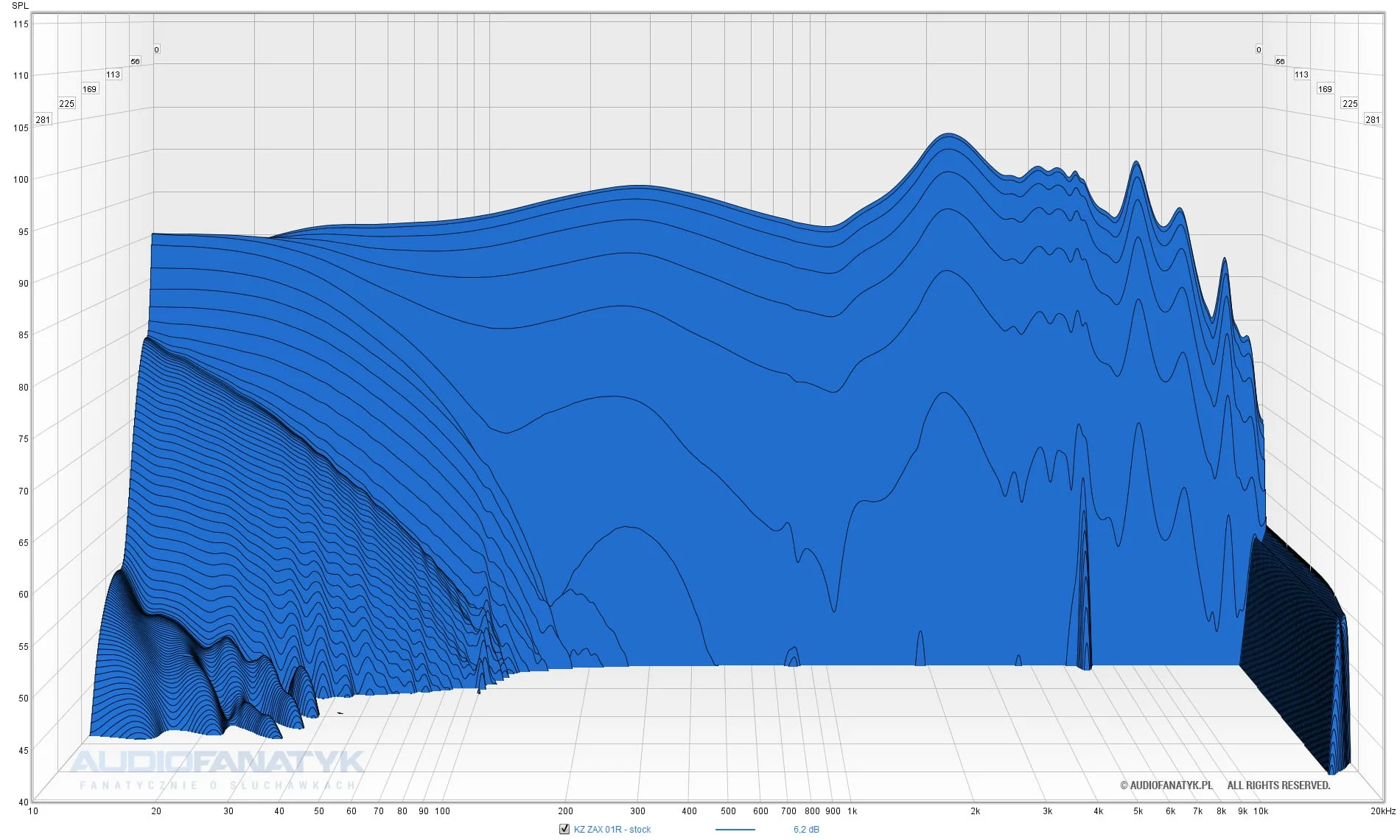Toggle the KZ ZAX 01R - stock checkbox
Viewport: 1400px width, 840px height.
[564, 829]
